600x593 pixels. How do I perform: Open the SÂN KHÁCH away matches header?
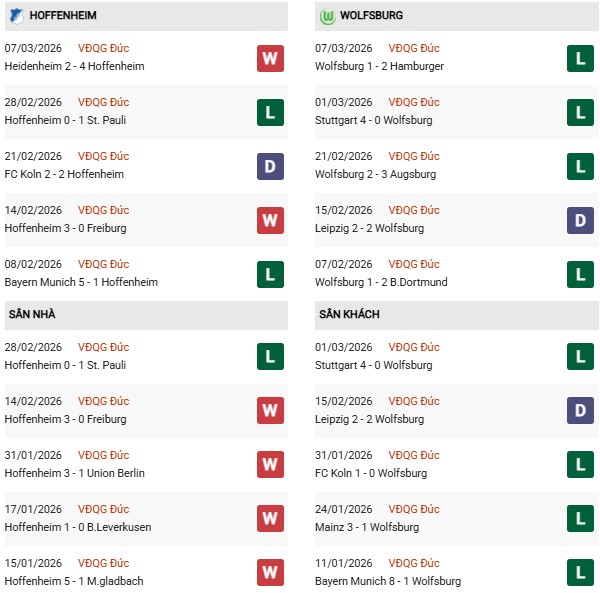pyautogui.click(x=349, y=314)
